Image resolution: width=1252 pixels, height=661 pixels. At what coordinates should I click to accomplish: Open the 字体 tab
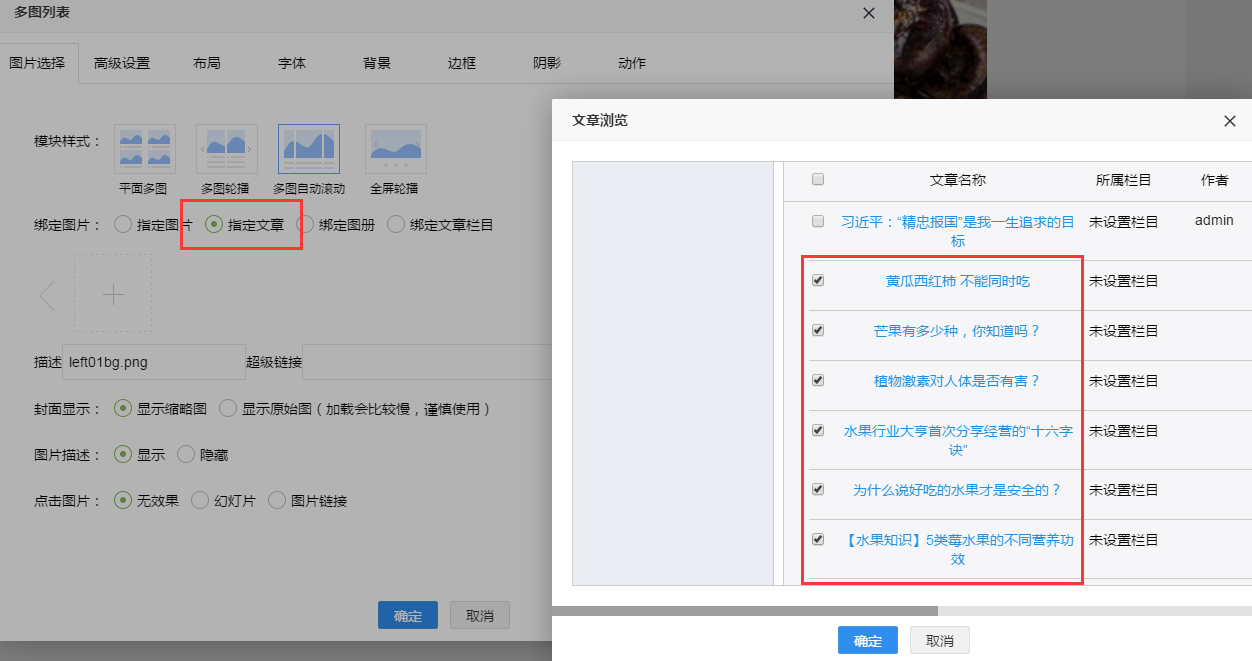point(292,63)
